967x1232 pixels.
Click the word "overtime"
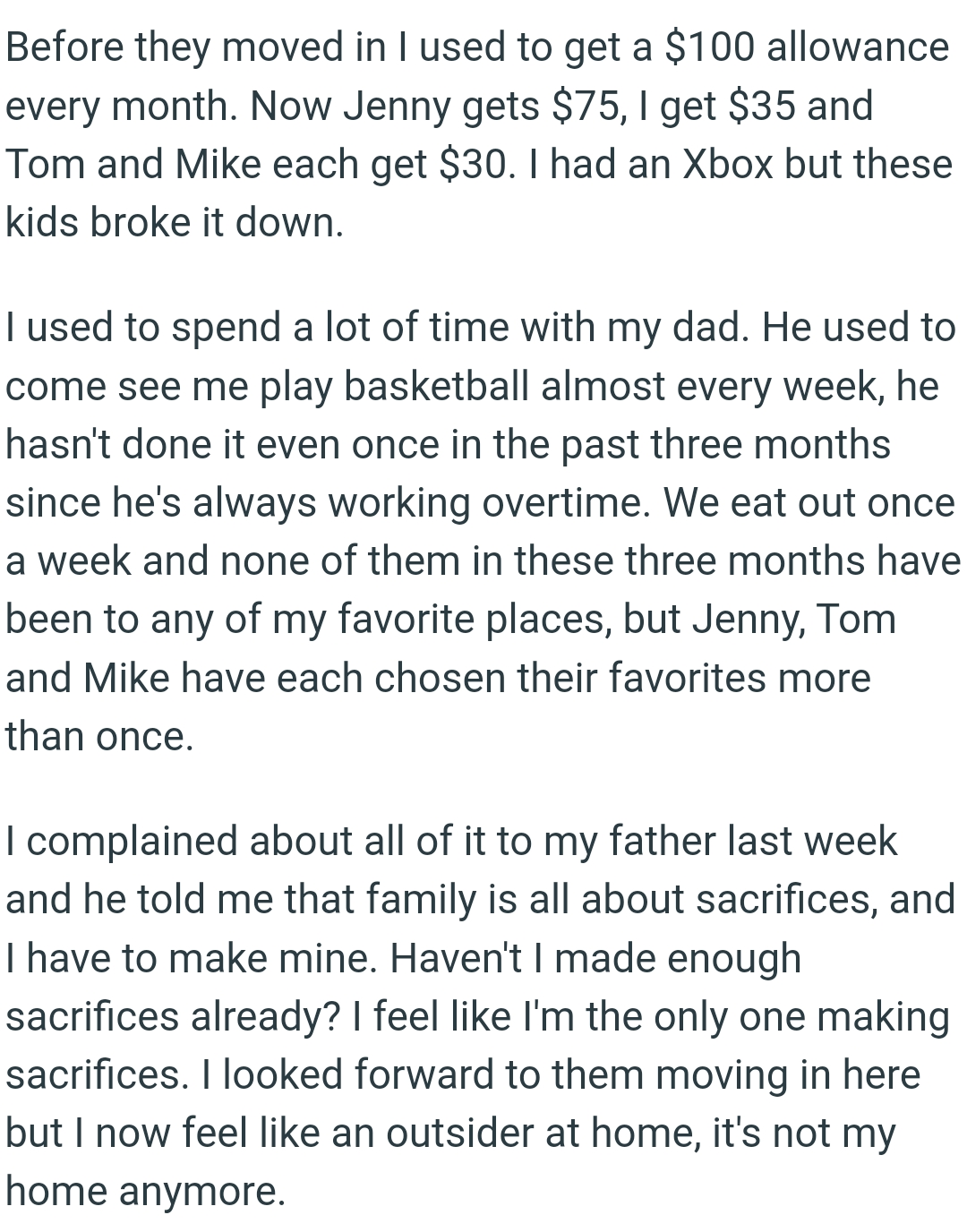click(x=561, y=503)
